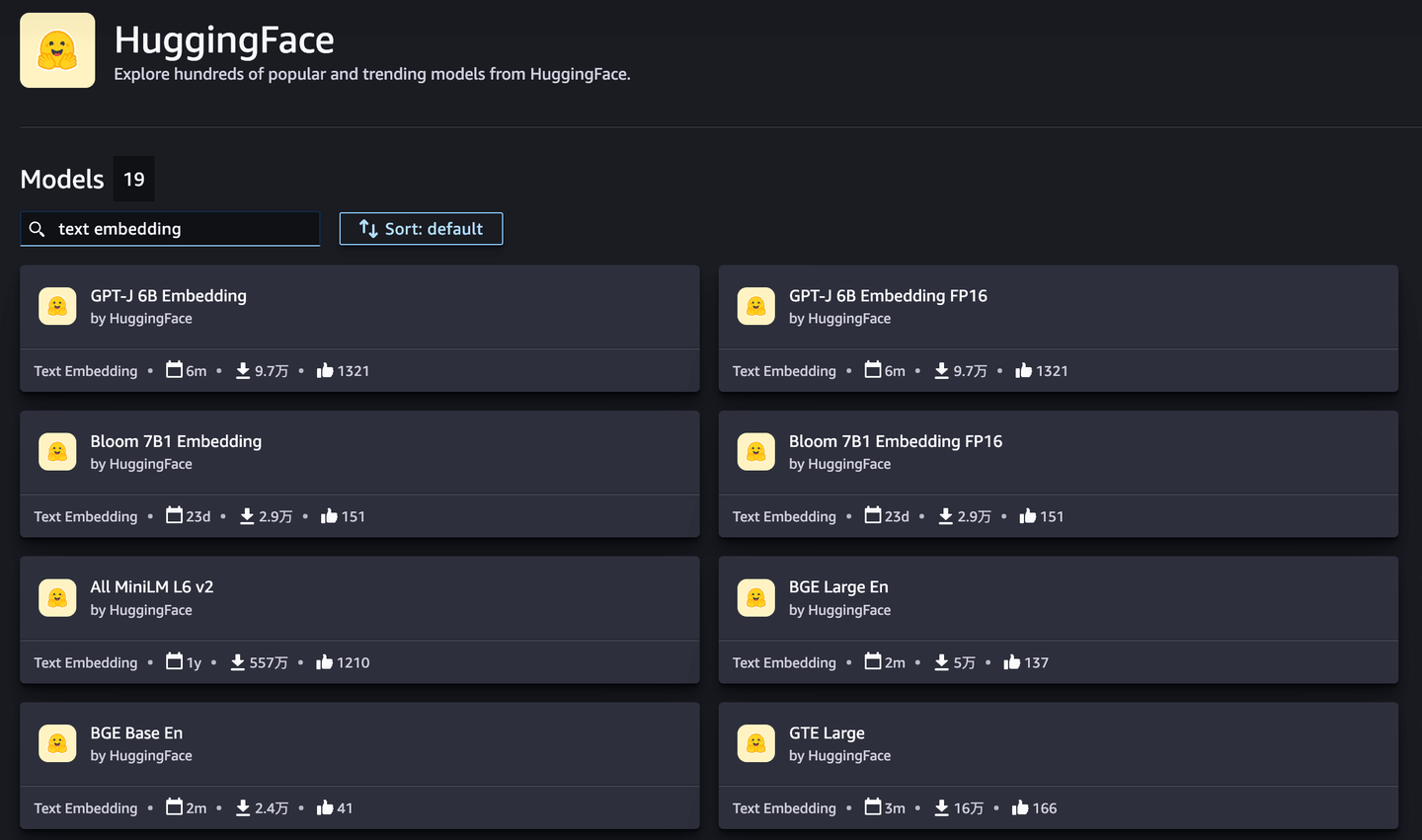Screen dimensions: 1422x840
Task: Click the download icon on GPT-J 6B Embedding FP16
Action: click(942, 371)
